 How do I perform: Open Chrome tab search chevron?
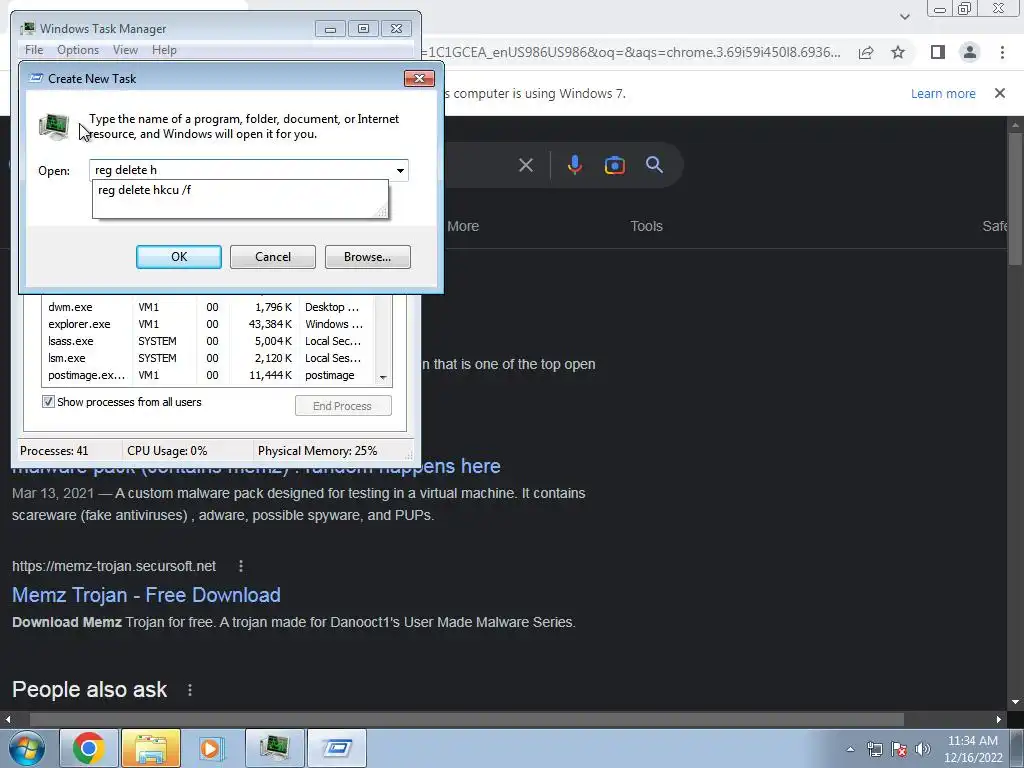tap(904, 16)
